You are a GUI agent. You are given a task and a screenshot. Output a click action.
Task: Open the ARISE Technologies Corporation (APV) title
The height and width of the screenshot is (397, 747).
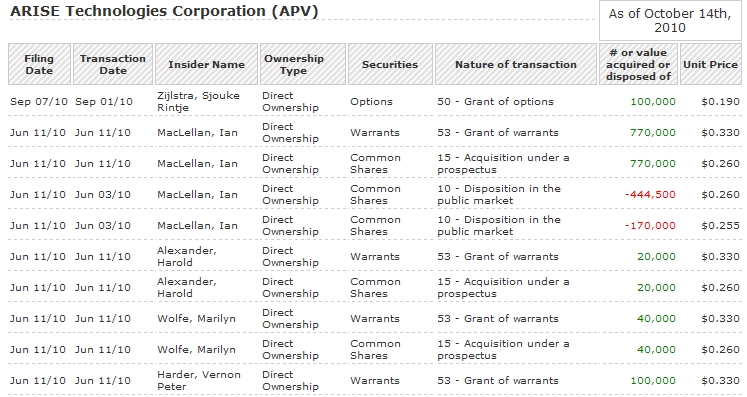click(164, 11)
